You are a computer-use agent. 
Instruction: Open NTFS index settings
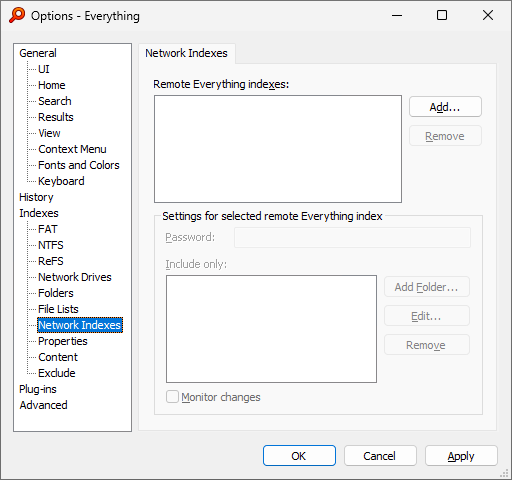(51, 245)
